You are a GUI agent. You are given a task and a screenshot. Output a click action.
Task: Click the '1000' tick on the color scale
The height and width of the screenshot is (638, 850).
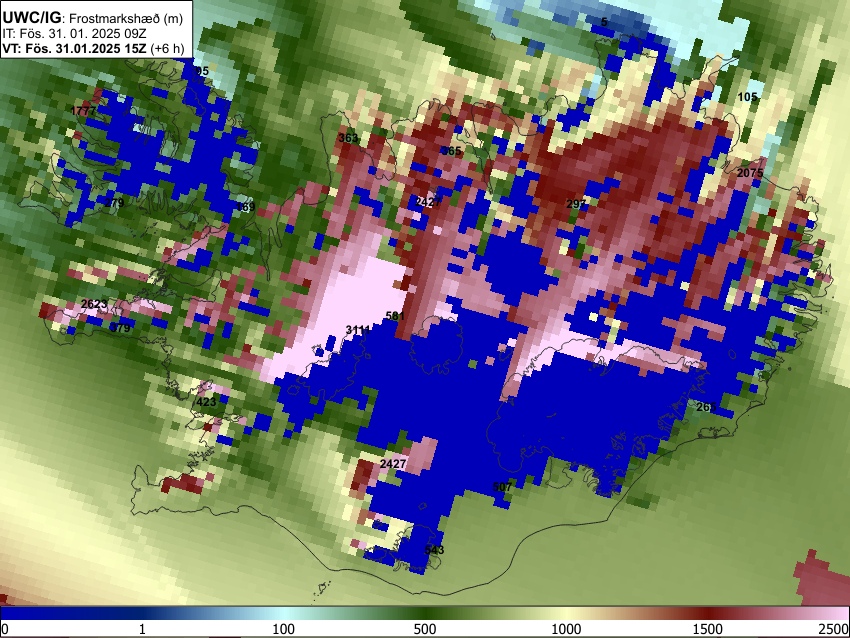click(x=566, y=629)
